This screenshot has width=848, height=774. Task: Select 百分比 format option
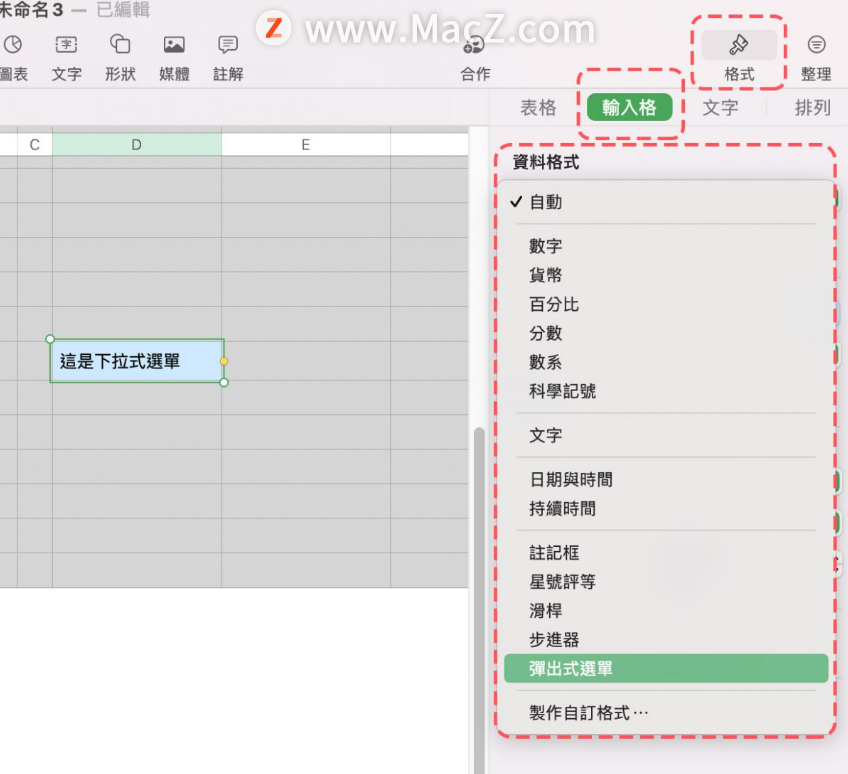click(666, 305)
